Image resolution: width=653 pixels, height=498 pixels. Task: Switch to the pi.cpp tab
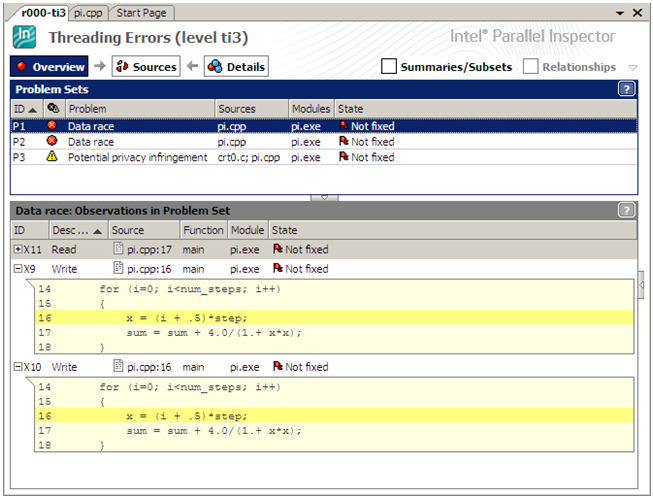pos(88,13)
